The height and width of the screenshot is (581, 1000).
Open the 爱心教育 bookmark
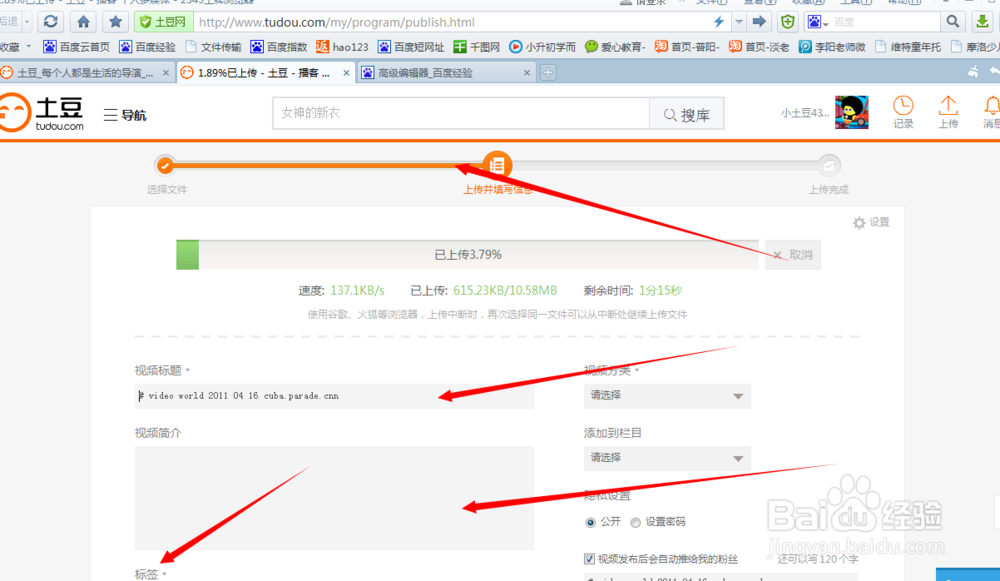615,47
